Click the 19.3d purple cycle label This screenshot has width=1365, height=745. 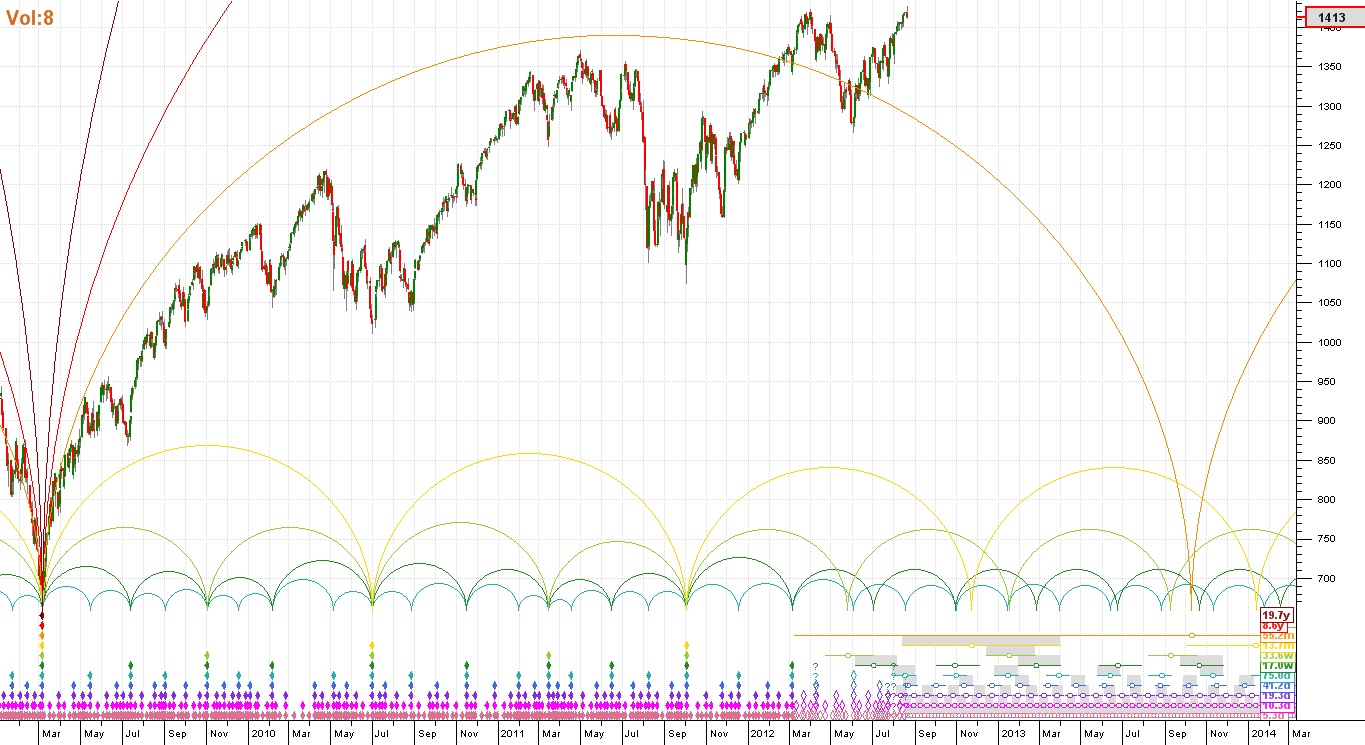1275,696
